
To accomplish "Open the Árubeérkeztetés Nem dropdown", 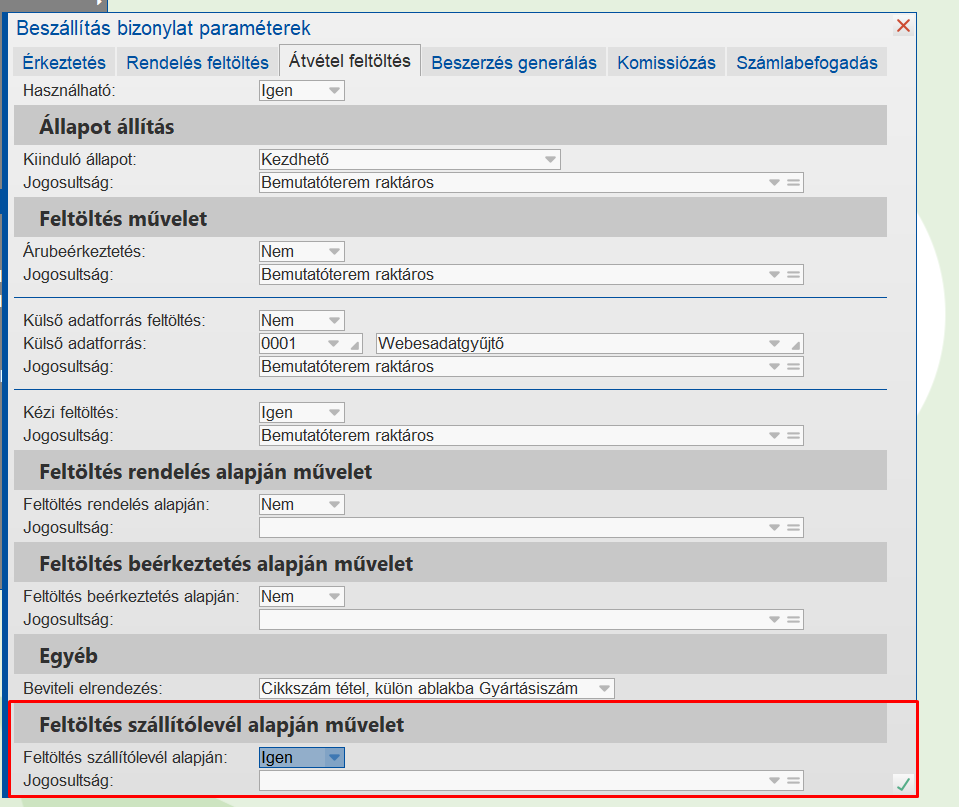I will pos(334,251).
